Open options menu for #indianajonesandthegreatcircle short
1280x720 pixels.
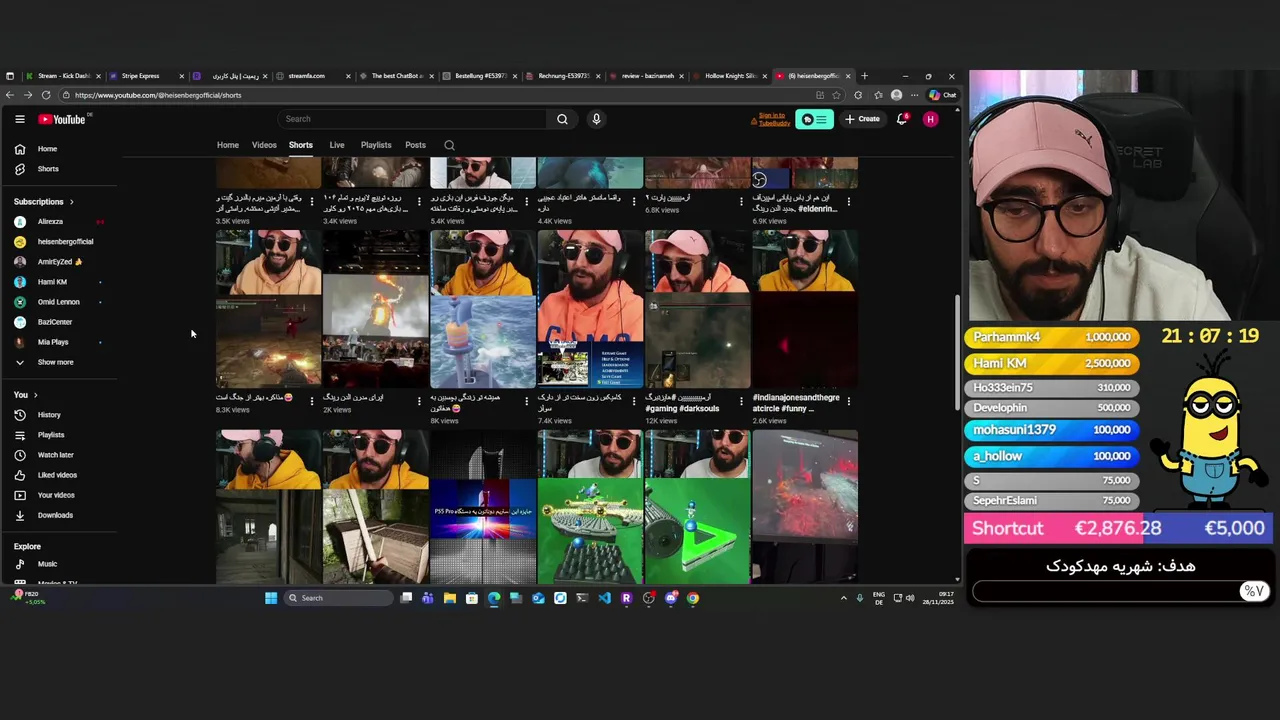click(849, 402)
